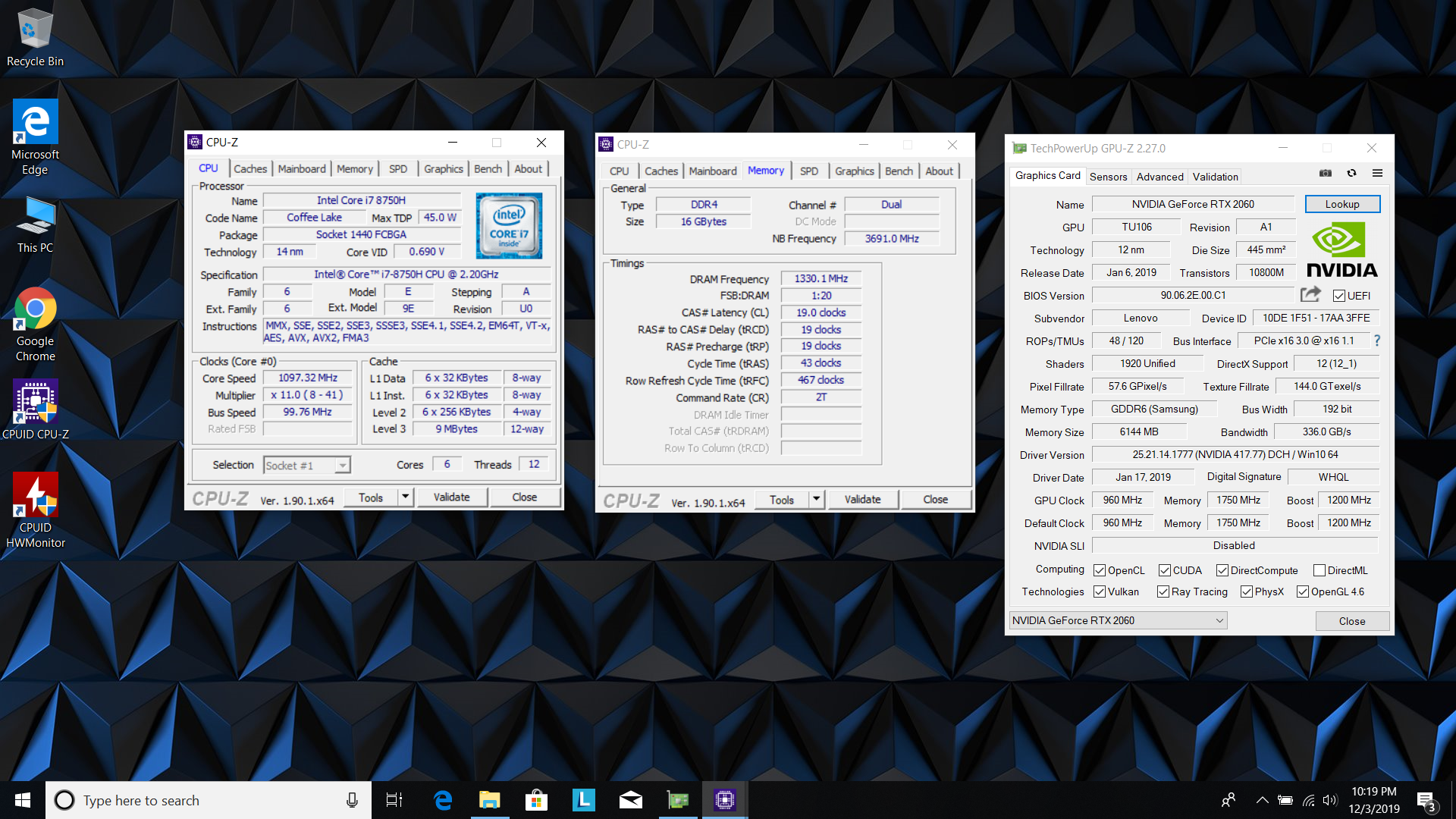Viewport: 1456px width, 819px height.
Task: Click GPU Name field NVIDIA GeForce RTX 2060
Action: (x=1193, y=204)
